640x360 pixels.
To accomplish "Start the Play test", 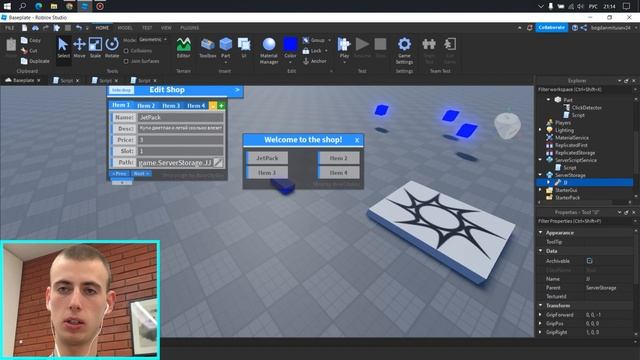I will tap(344, 44).
